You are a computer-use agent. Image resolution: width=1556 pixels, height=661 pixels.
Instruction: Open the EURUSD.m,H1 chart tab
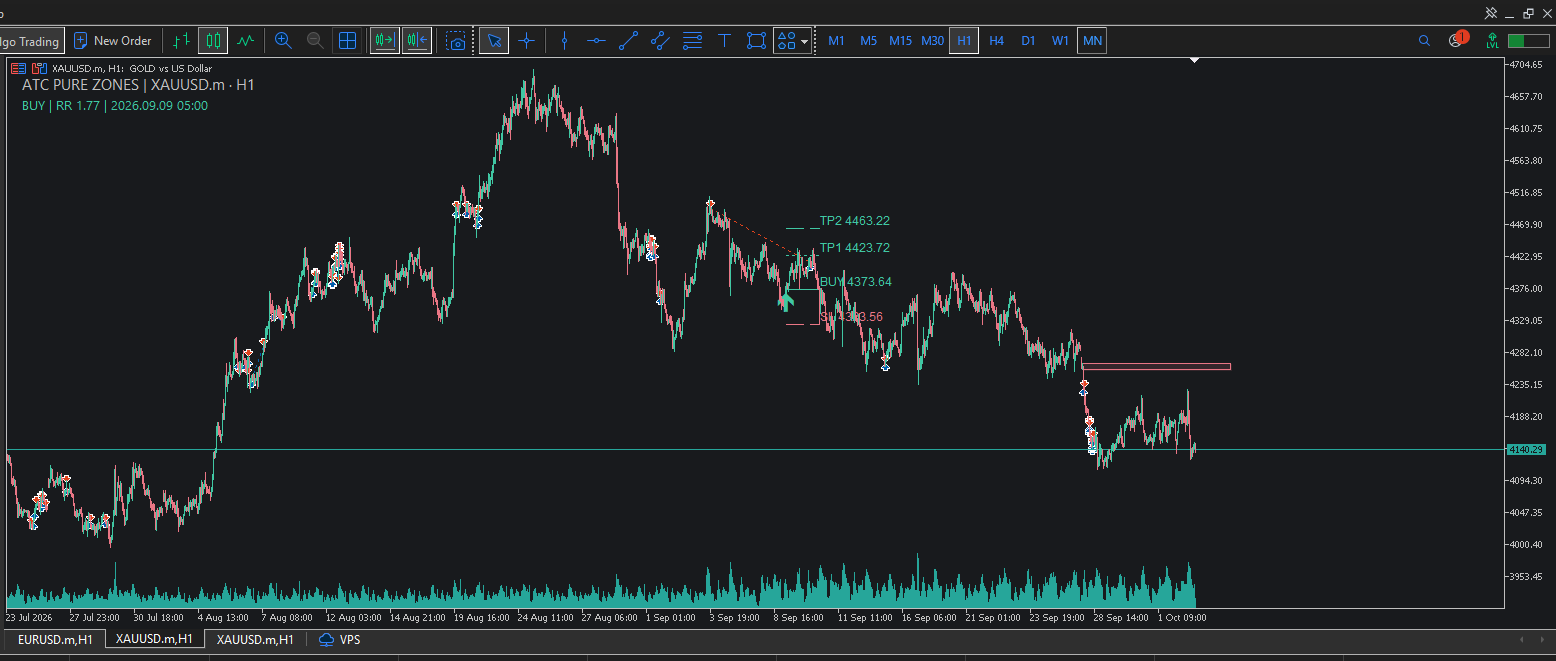click(55, 639)
